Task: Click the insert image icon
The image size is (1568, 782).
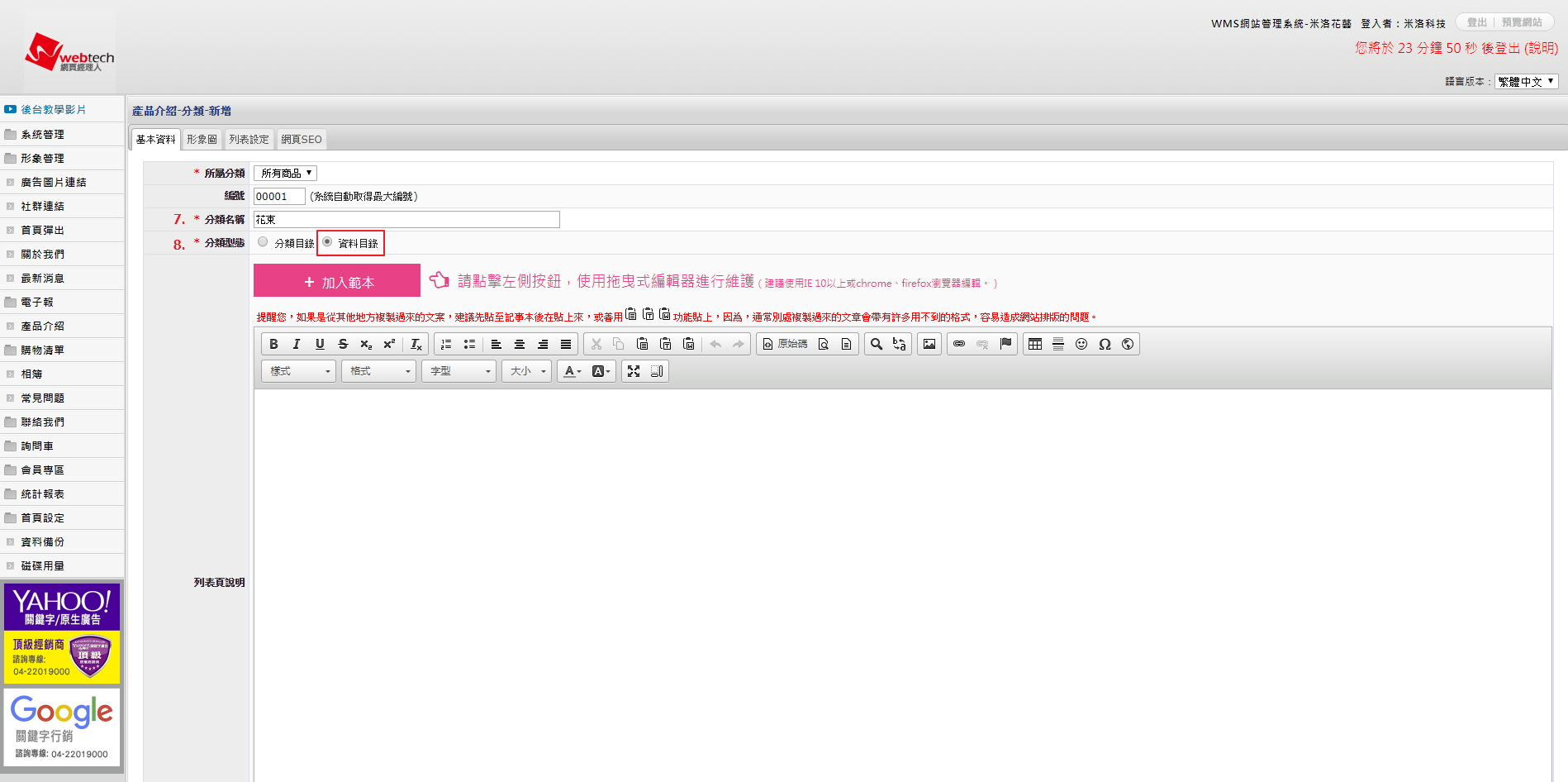Action: 929,344
